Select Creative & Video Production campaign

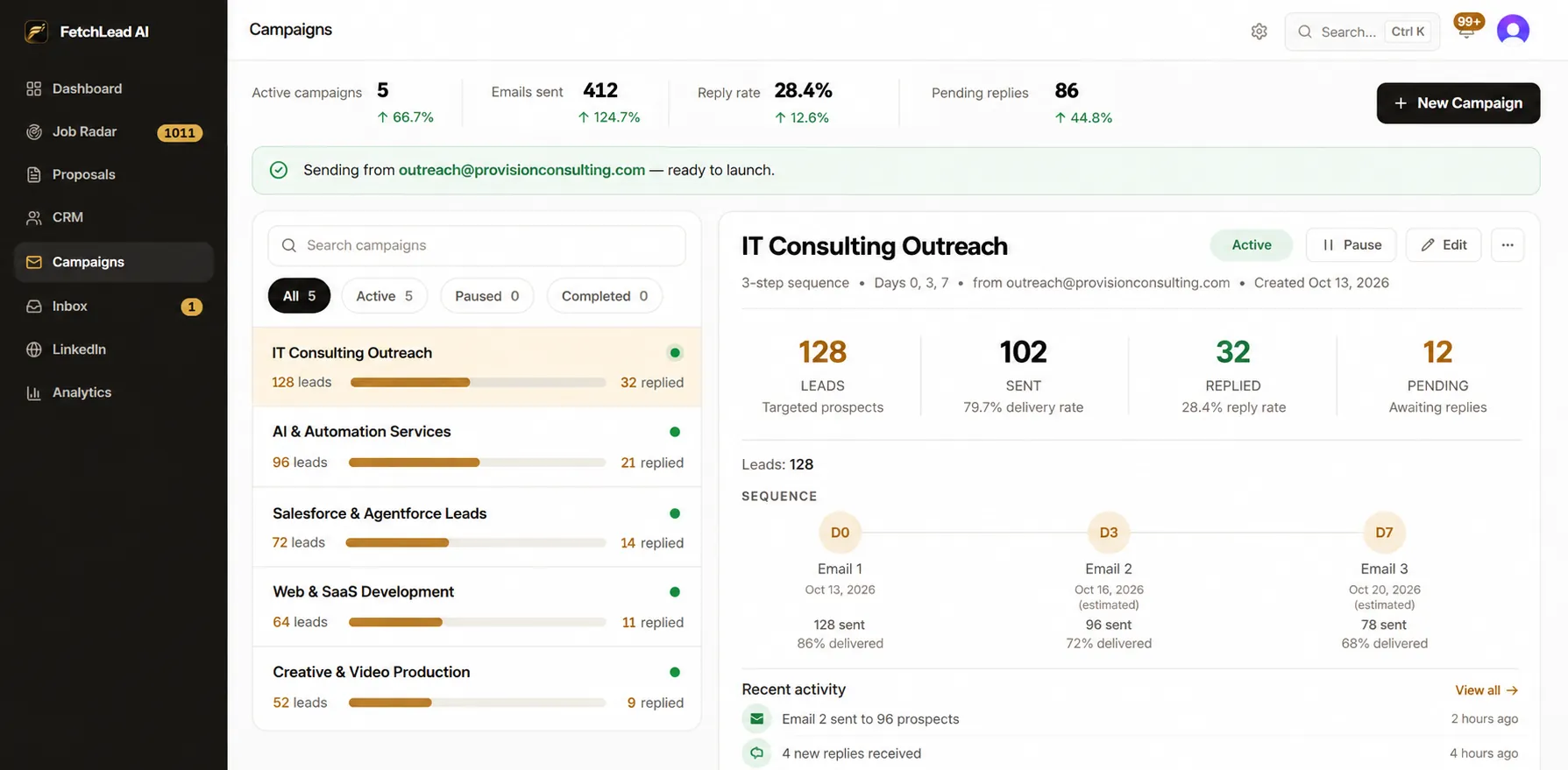(x=477, y=688)
